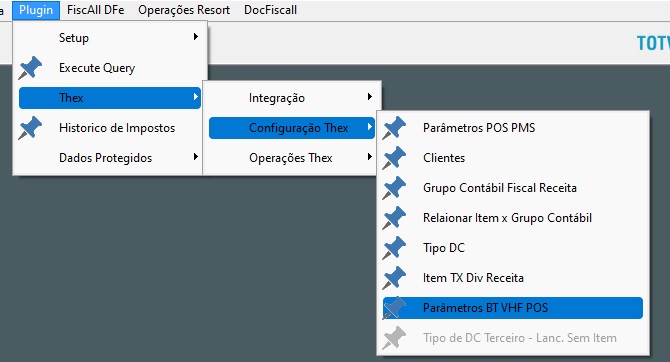Screen dimensions: 670x362
Task: Choose Execute Query menu entry
Action: pos(110,68)
